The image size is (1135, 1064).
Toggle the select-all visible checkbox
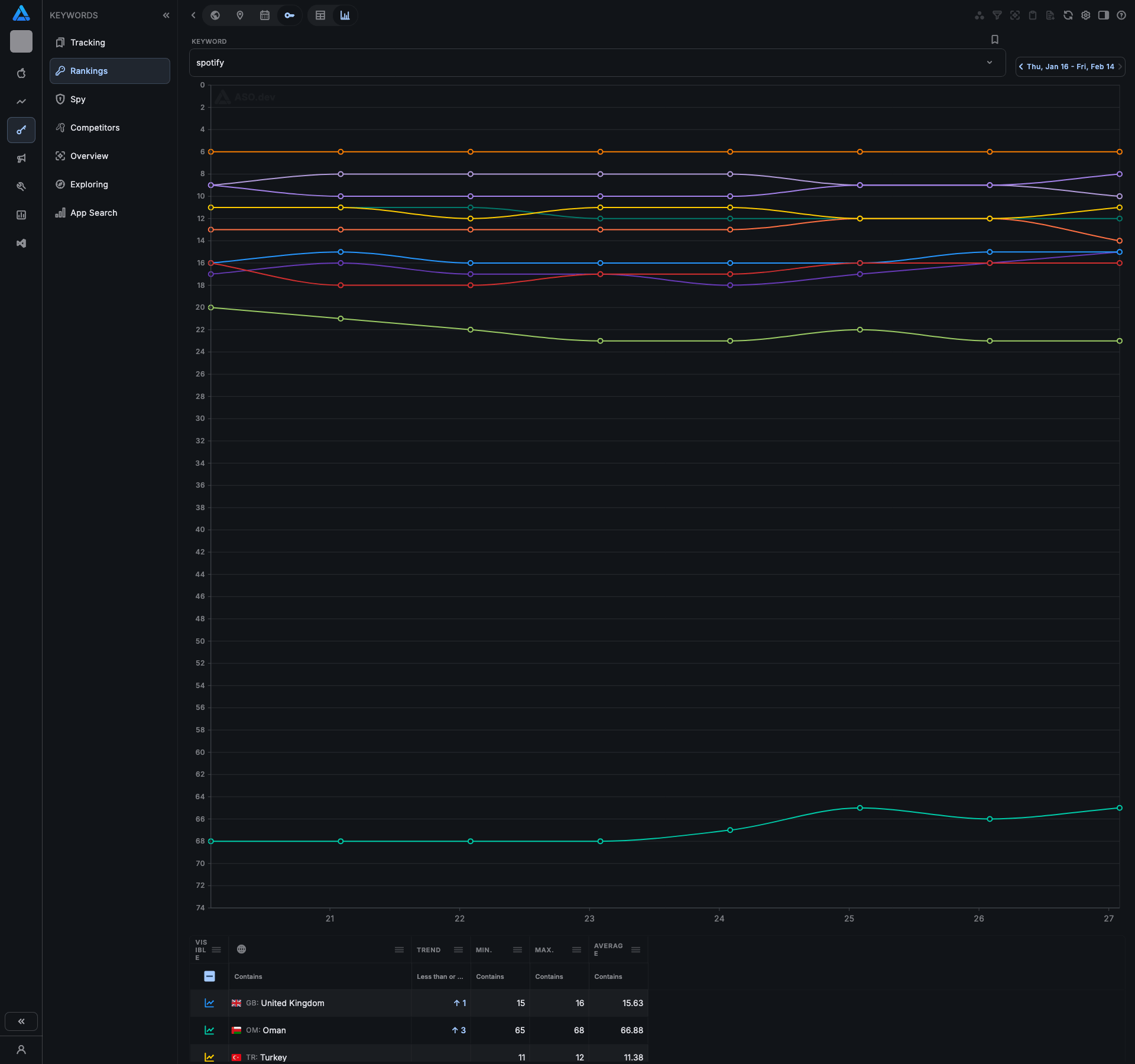[x=209, y=977]
